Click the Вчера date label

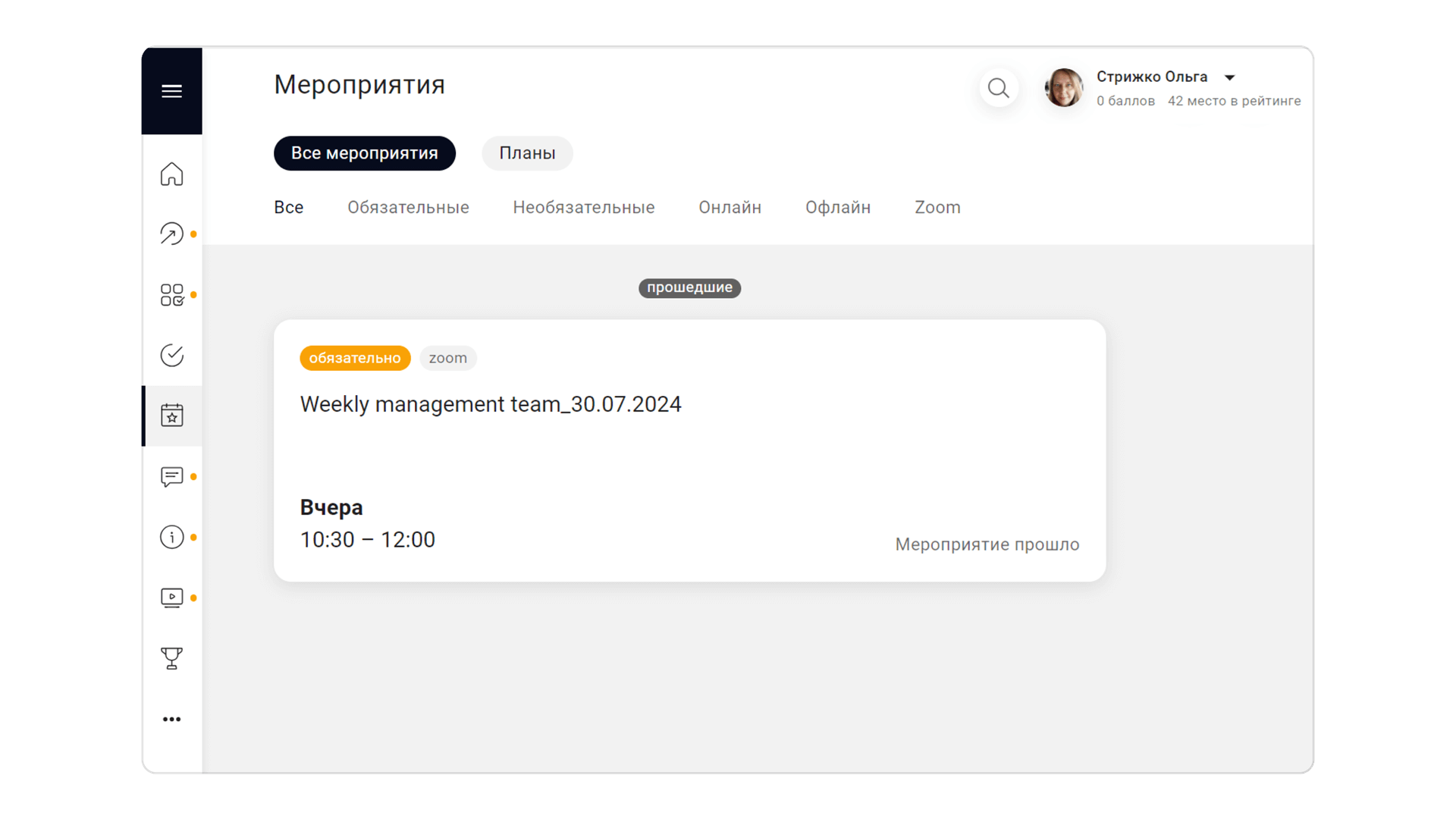[x=331, y=507]
